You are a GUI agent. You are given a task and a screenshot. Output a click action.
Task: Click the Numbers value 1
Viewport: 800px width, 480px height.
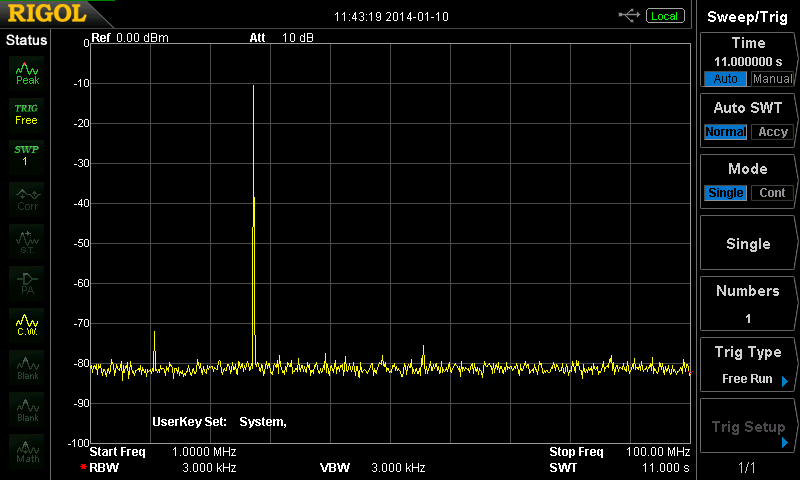748,319
